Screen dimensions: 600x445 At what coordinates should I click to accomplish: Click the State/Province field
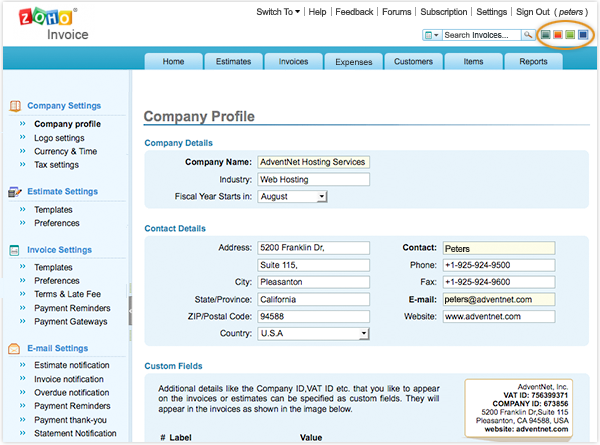pos(313,300)
